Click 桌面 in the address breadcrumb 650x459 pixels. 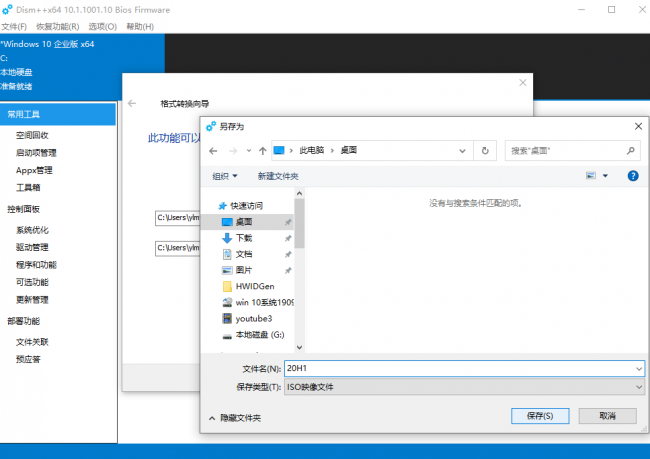349,151
